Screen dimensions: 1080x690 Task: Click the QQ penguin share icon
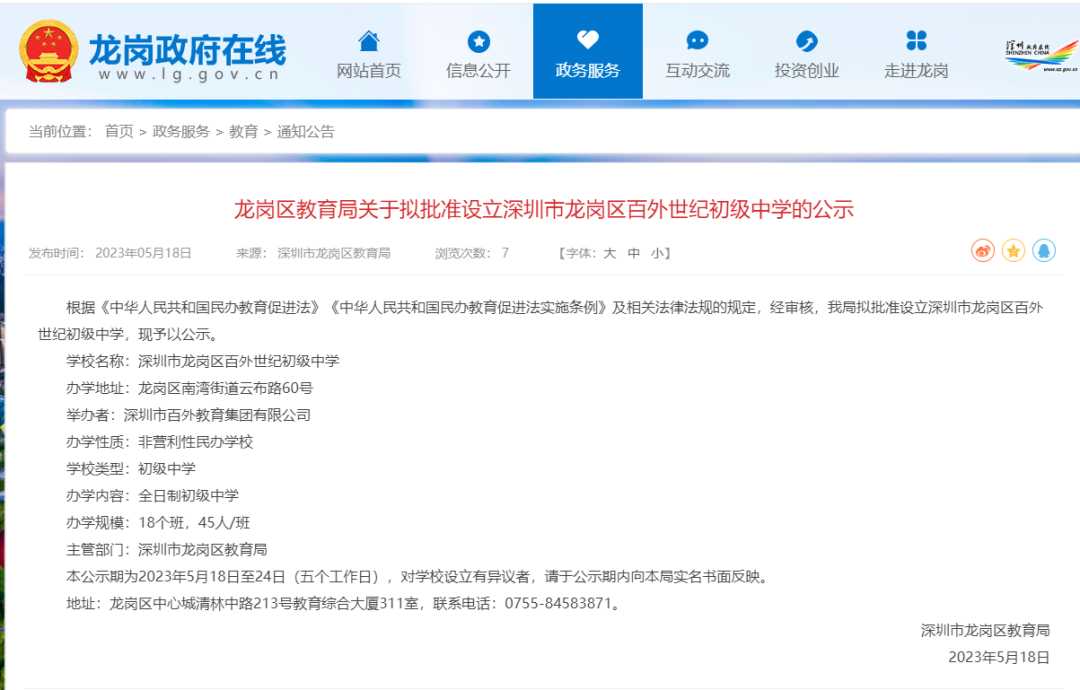[x=1044, y=251]
